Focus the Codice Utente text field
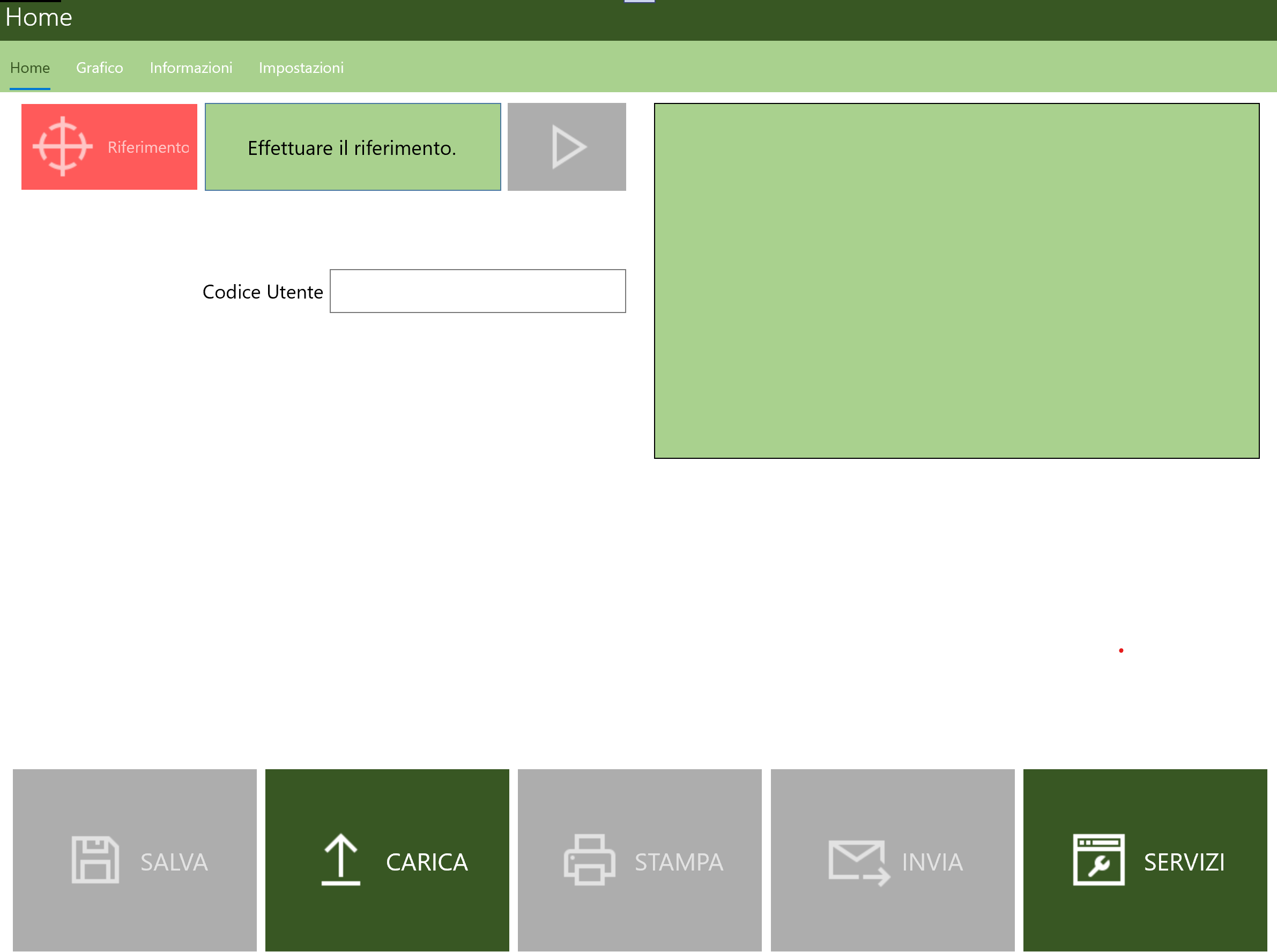 click(x=477, y=291)
